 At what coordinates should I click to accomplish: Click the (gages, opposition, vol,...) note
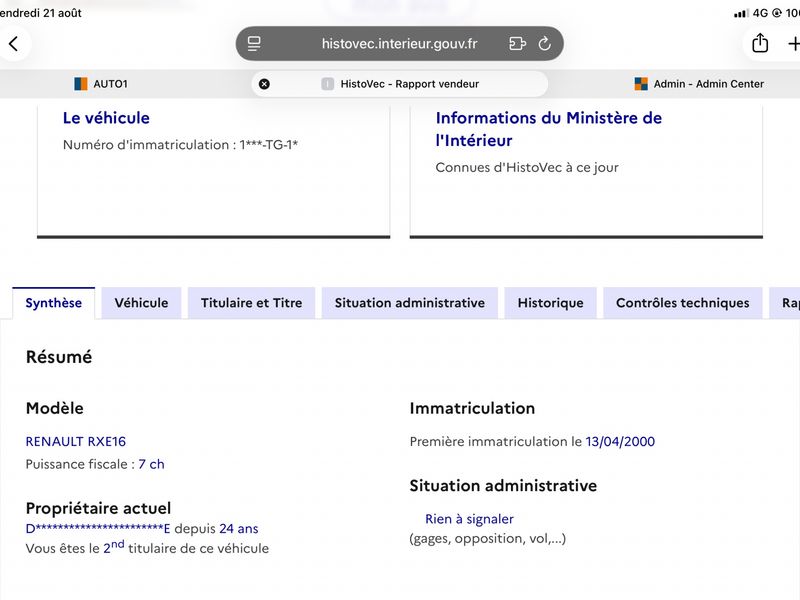(488, 539)
